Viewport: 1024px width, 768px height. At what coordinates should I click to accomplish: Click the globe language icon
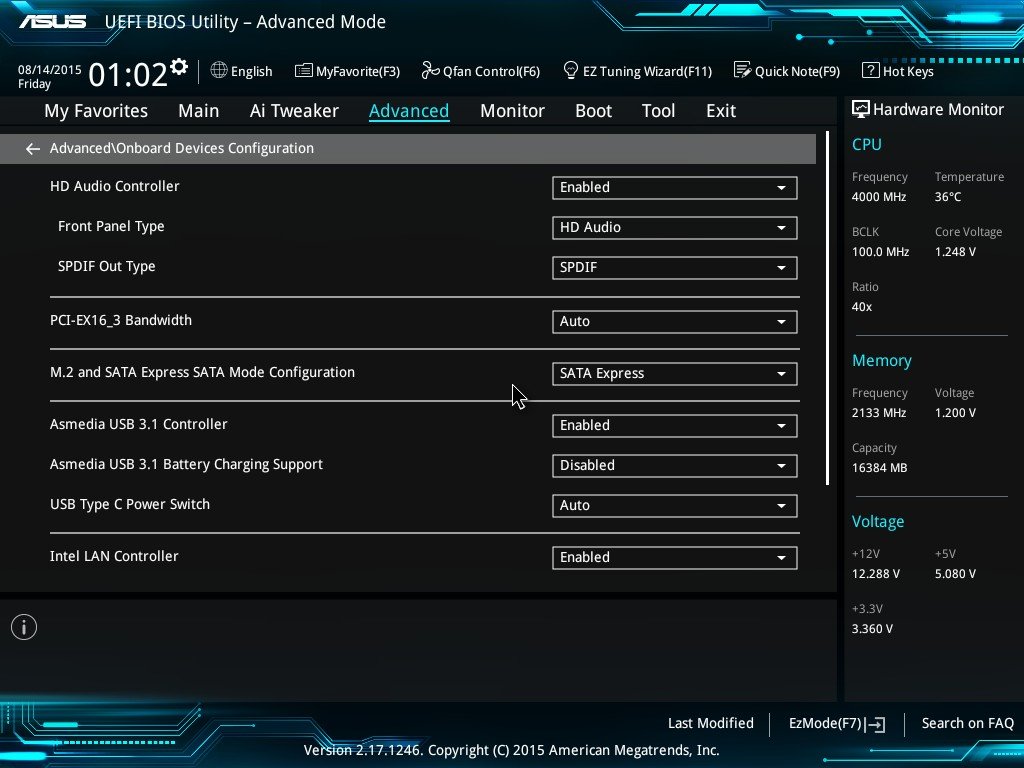[219, 71]
